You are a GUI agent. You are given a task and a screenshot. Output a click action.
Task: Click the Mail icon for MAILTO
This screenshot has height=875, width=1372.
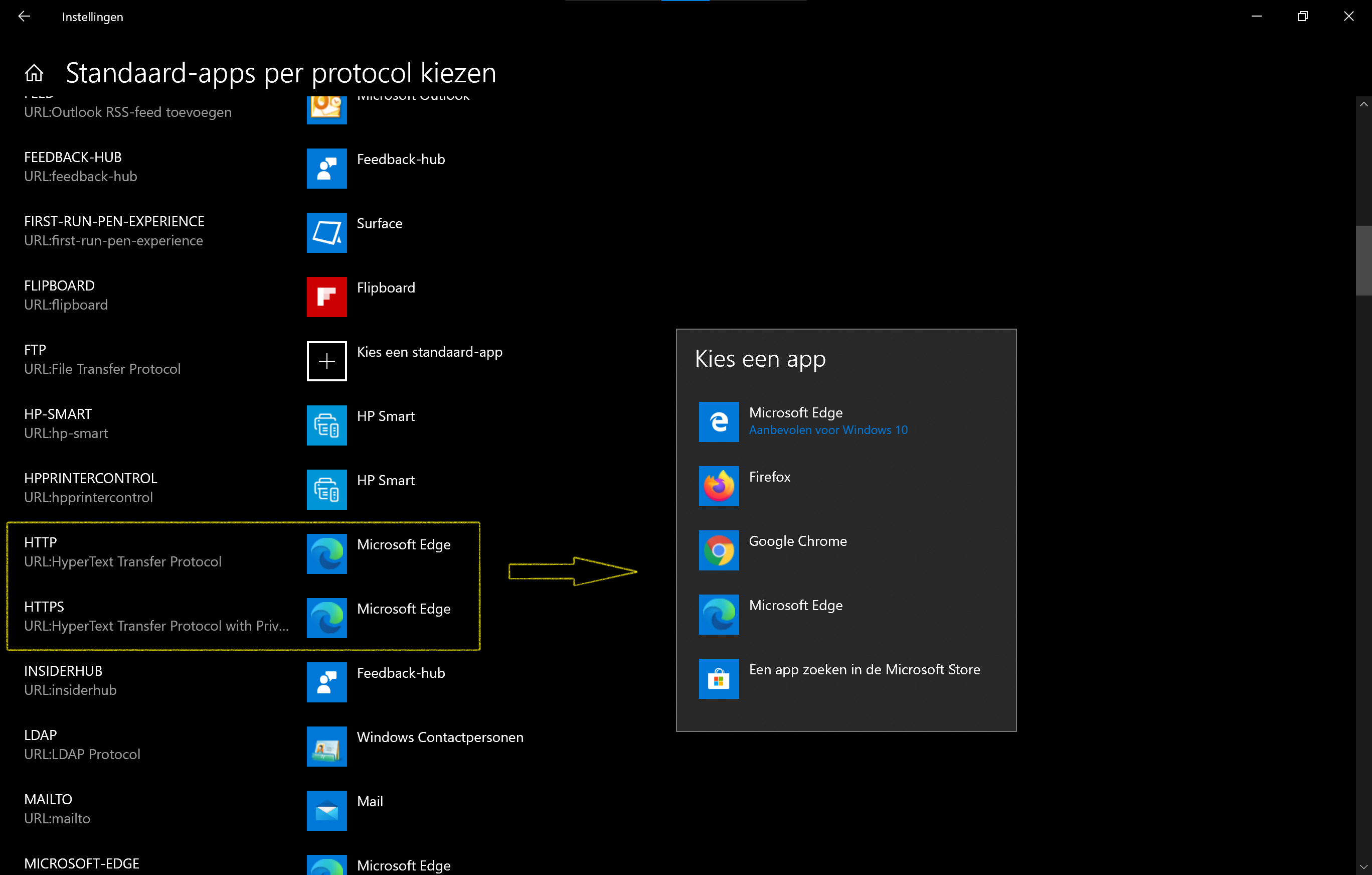coord(326,811)
